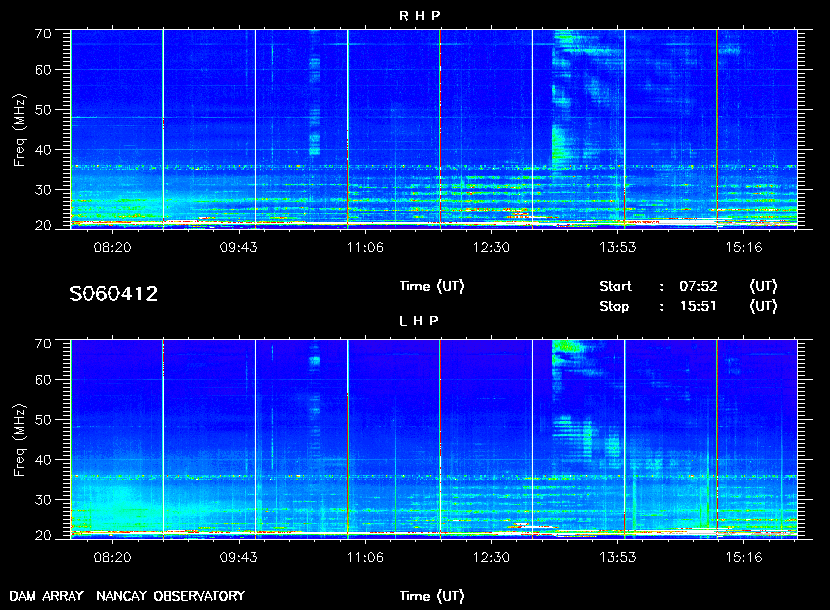Click the 13:53 time label under RHP plot

(618, 247)
